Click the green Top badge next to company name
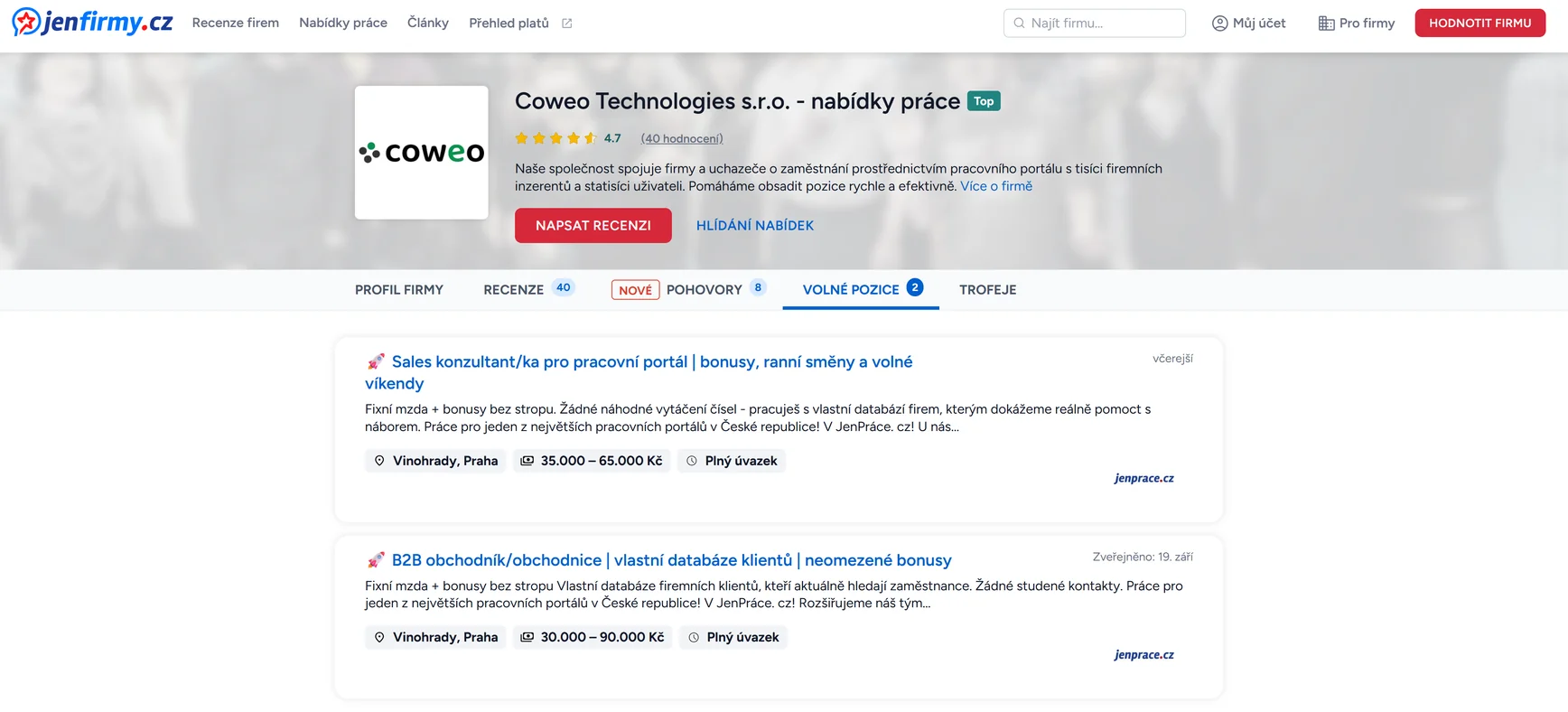Screen dimensions: 1568x712 click(984, 101)
